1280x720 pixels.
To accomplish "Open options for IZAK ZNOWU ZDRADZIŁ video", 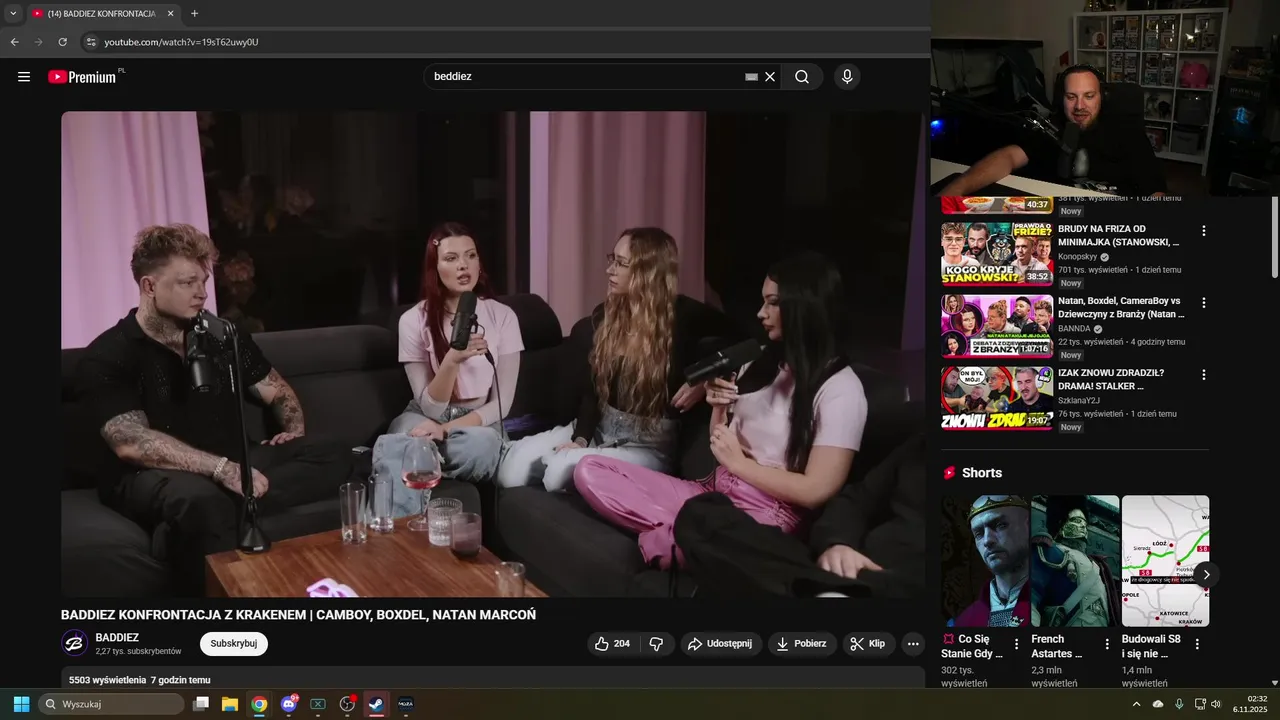I will pos(1204,375).
